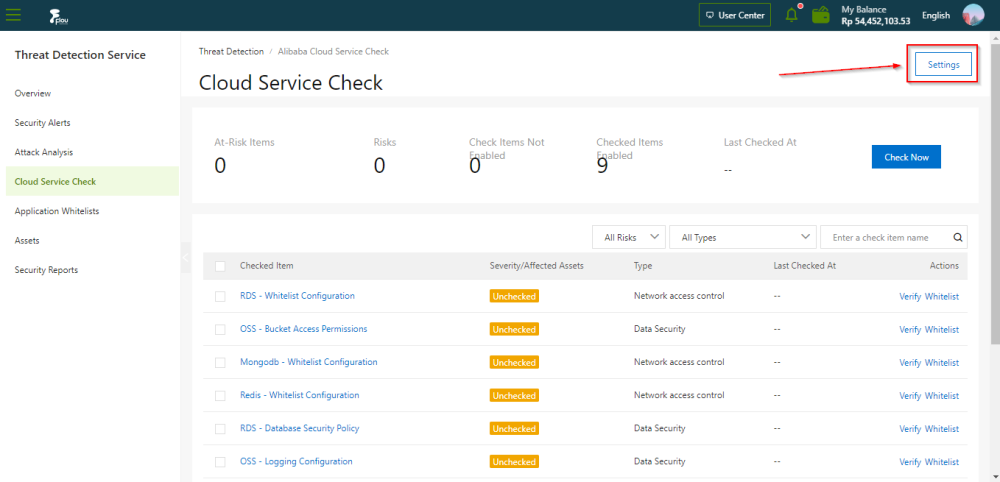Viewport: 1000px width, 482px height.
Task: Open RDS - Database Security Policy link
Action: point(300,428)
